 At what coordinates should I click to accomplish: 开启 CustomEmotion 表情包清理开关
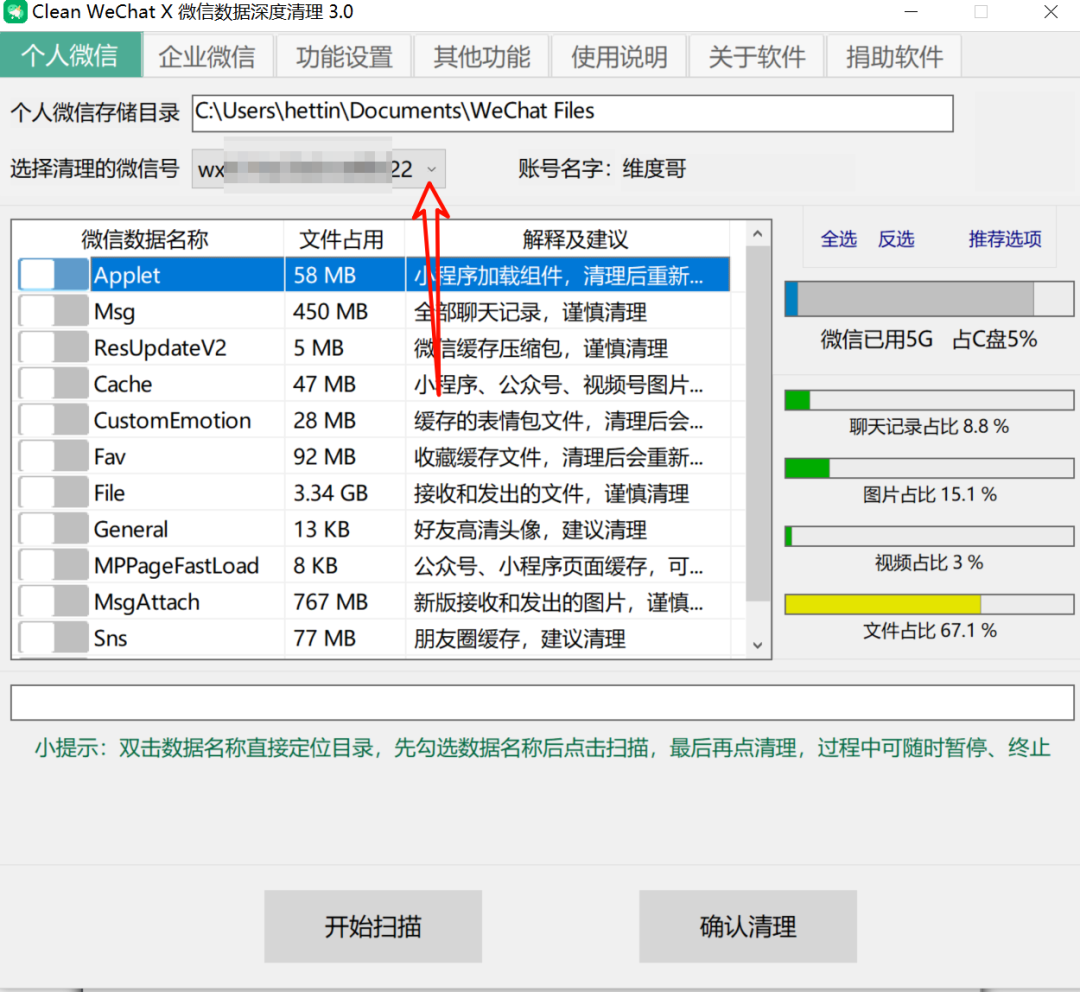click(x=53, y=420)
